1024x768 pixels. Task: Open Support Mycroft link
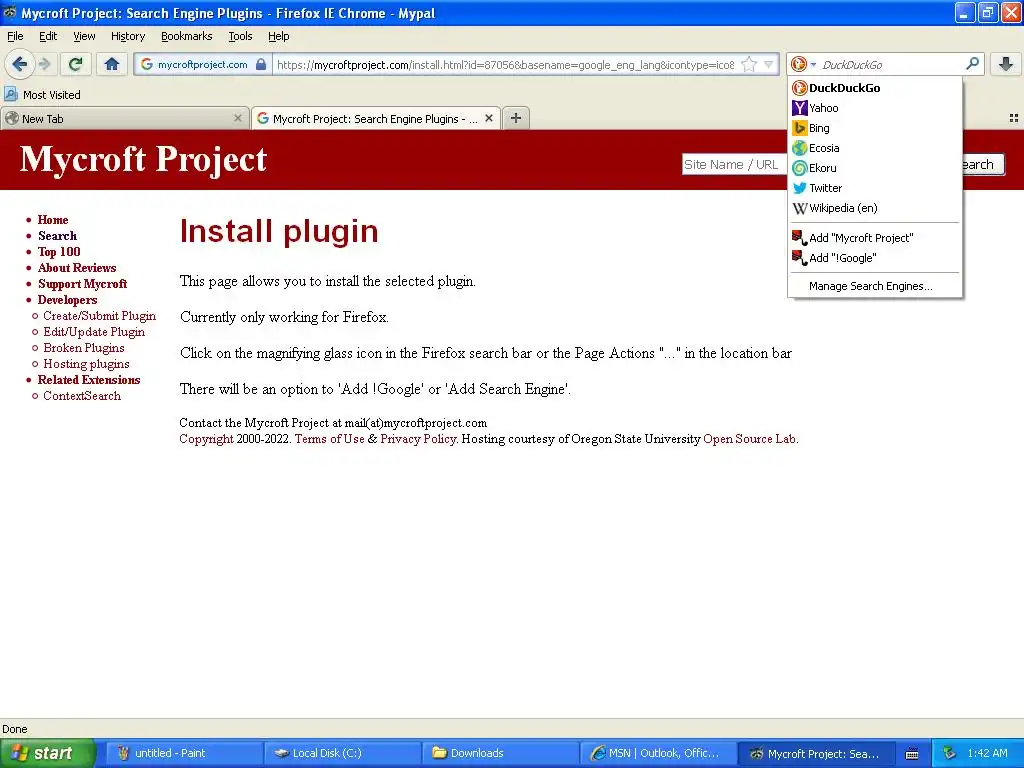82,283
